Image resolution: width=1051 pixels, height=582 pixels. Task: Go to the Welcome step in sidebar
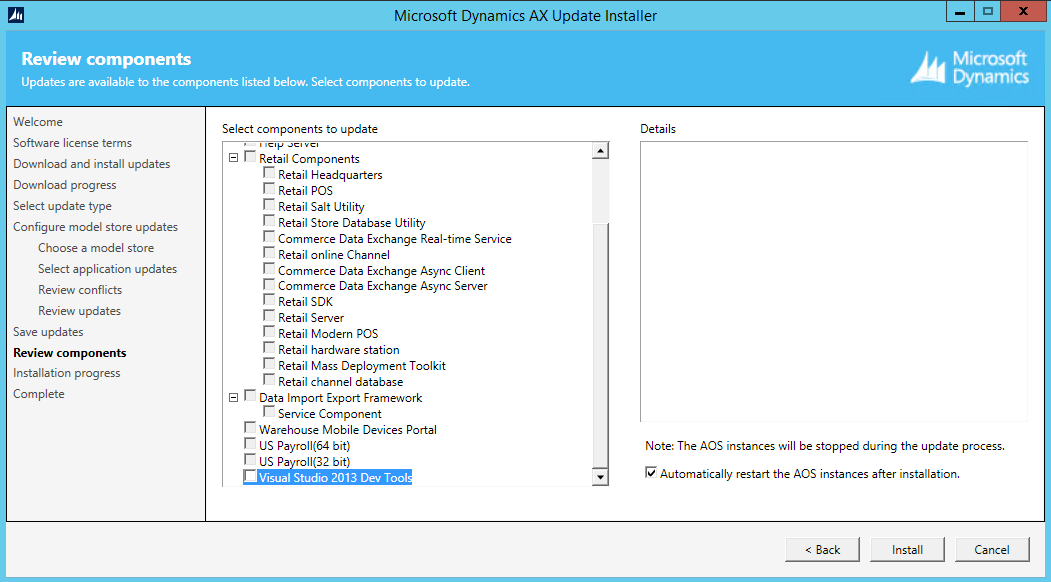click(x=38, y=122)
